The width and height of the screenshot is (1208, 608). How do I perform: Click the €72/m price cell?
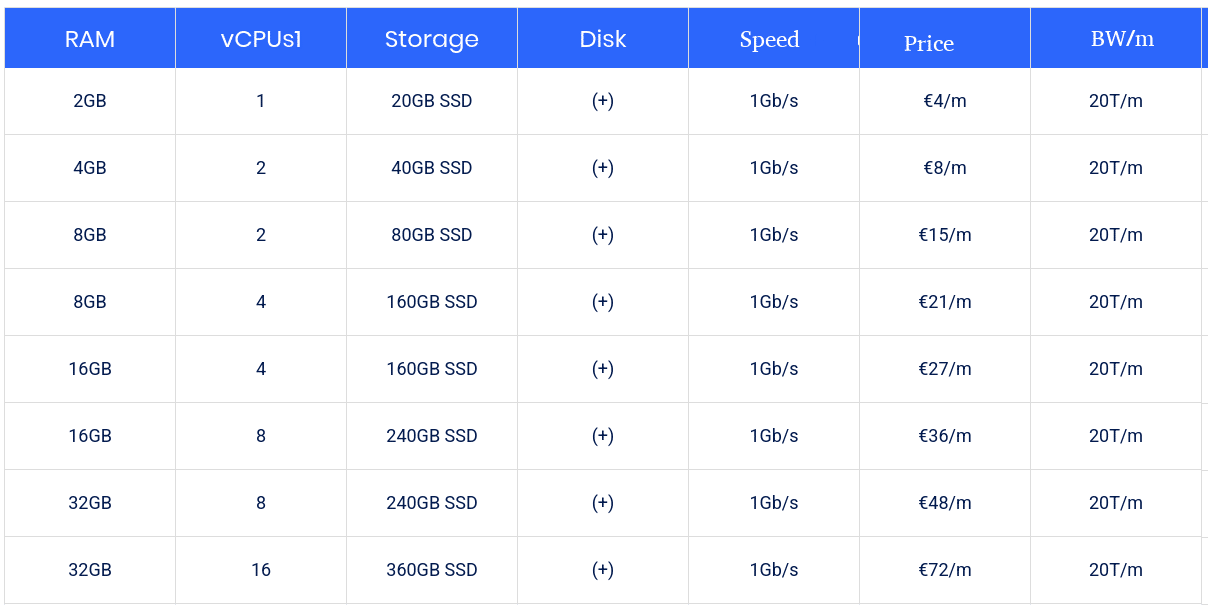(945, 570)
